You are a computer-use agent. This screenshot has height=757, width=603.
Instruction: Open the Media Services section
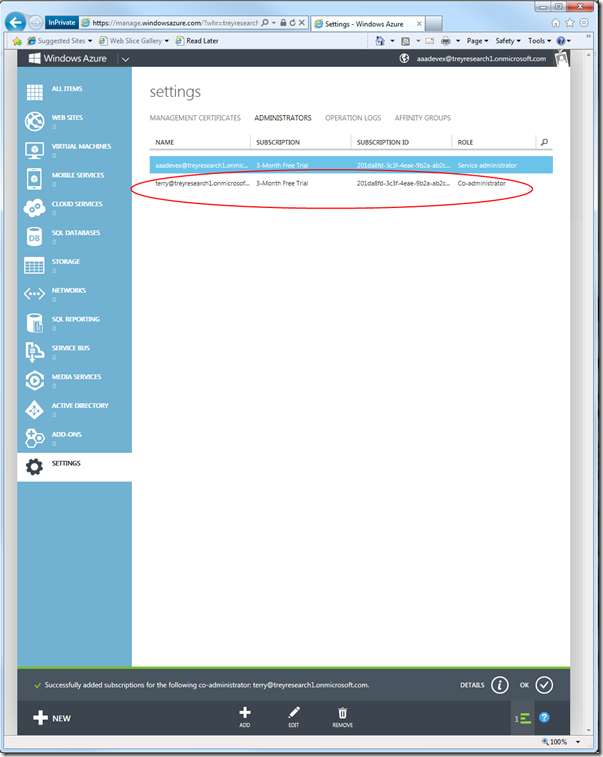click(x=74, y=380)
